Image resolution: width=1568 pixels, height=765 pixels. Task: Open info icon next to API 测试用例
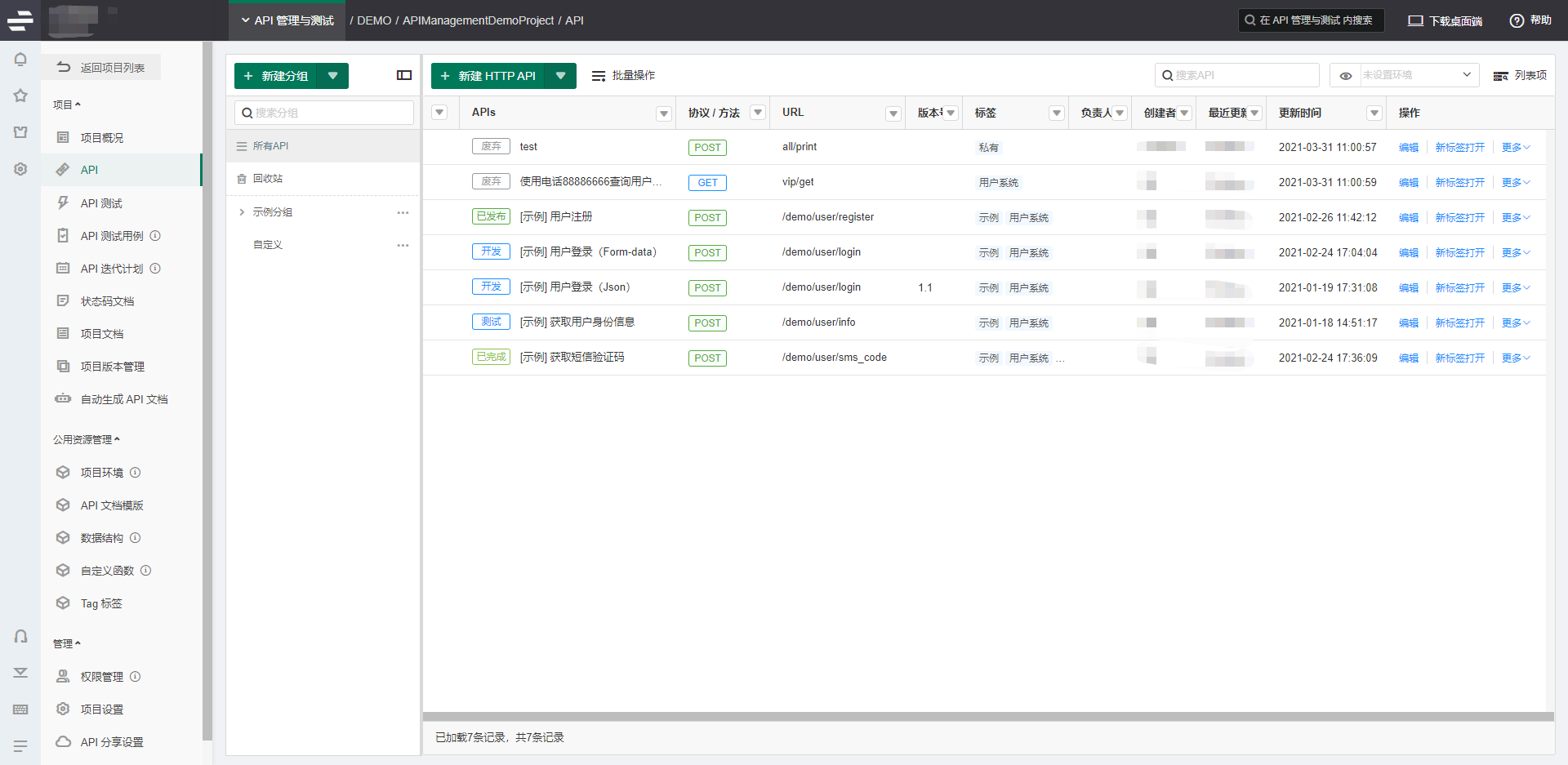point(155,235)
